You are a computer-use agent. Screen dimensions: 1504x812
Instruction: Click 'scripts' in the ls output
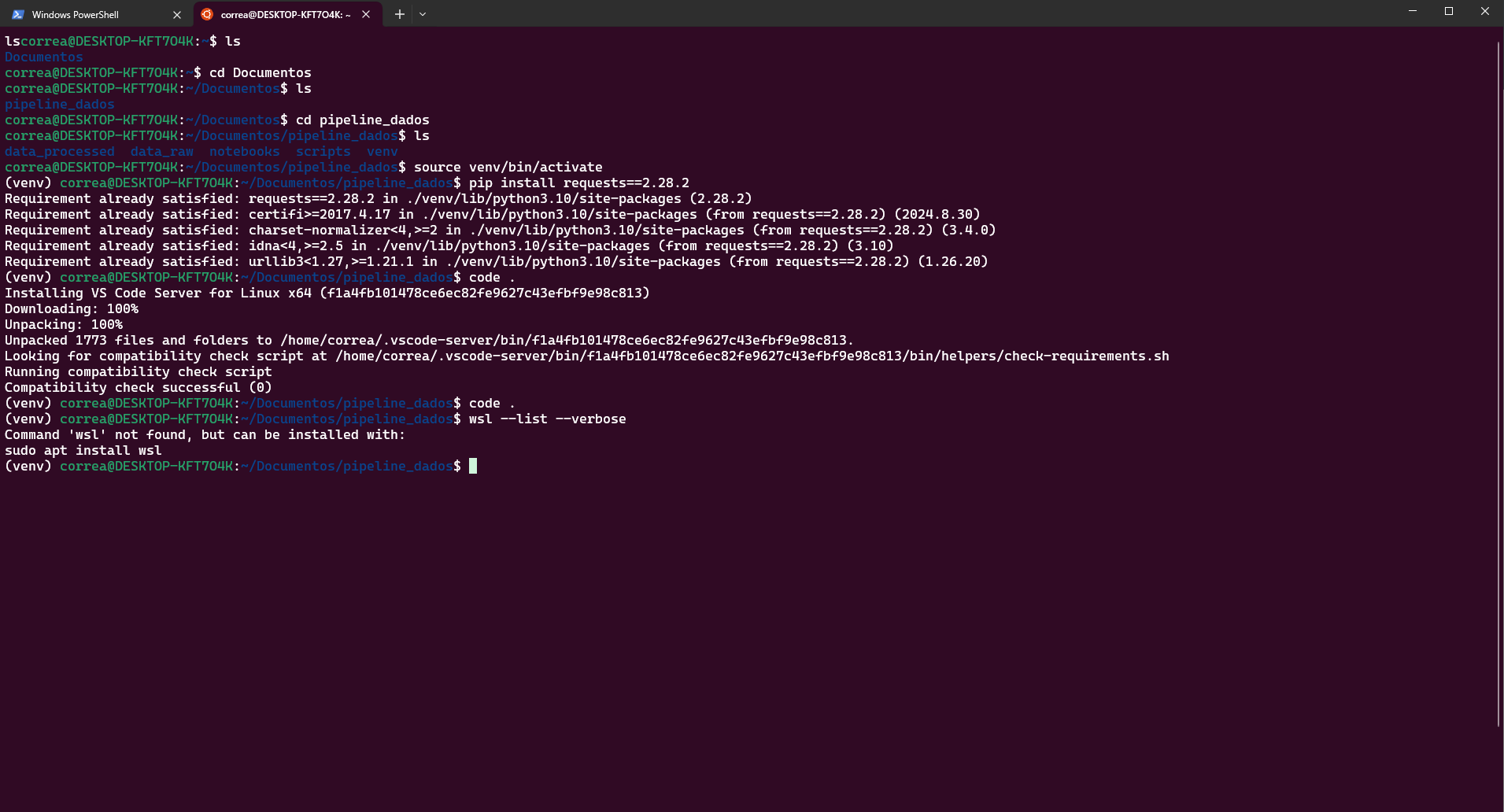(x=323, y=151)
